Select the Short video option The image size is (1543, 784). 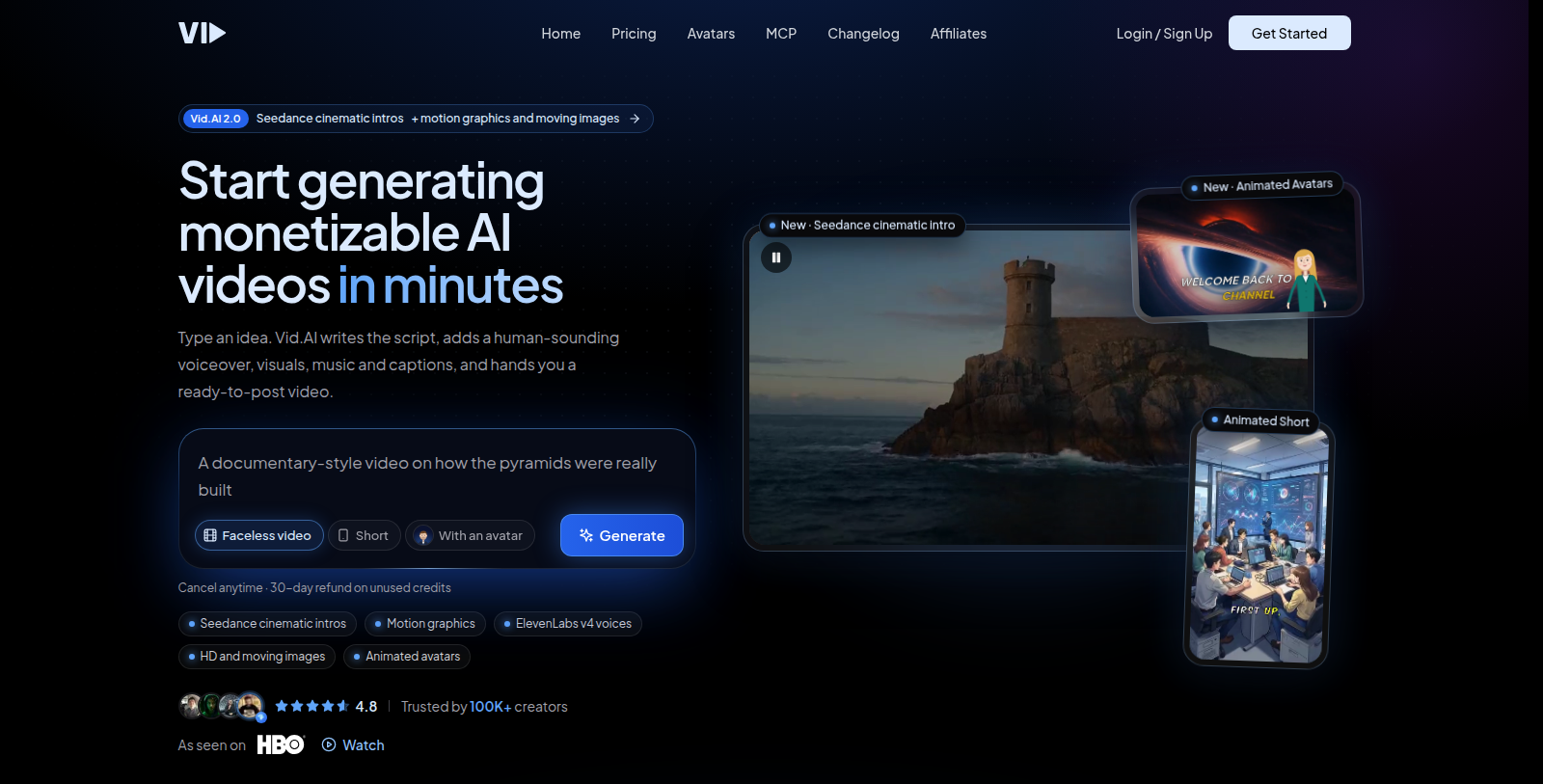365,535
